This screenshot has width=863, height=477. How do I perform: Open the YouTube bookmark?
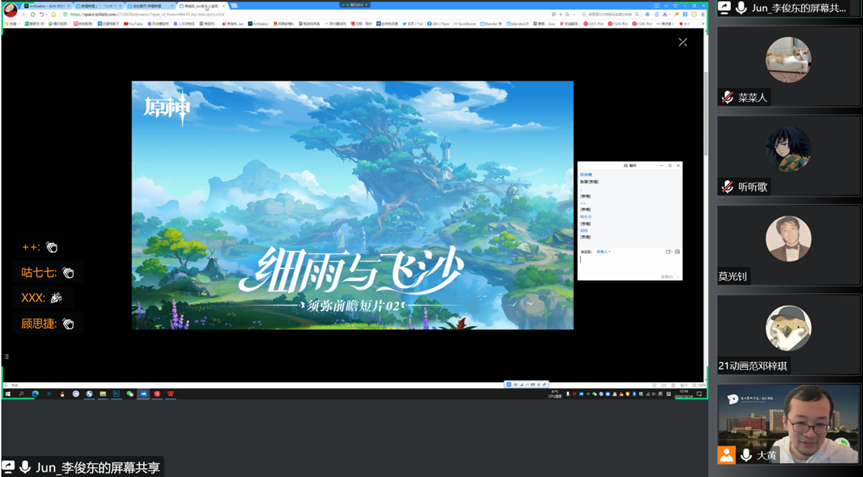coord(133,24)
